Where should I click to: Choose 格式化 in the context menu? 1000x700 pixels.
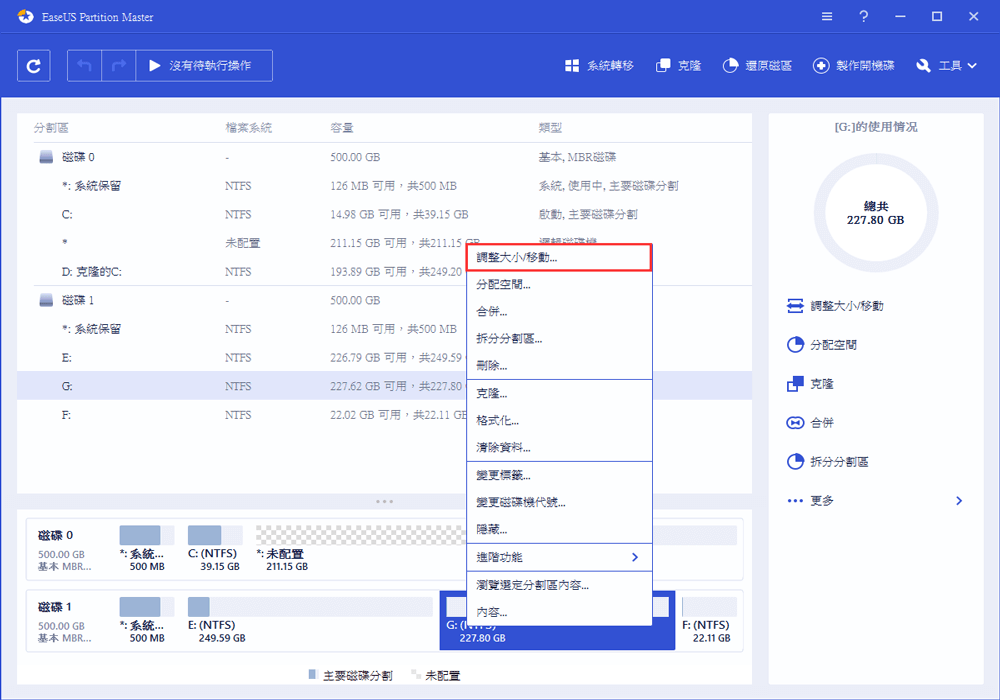click(559, 421)
